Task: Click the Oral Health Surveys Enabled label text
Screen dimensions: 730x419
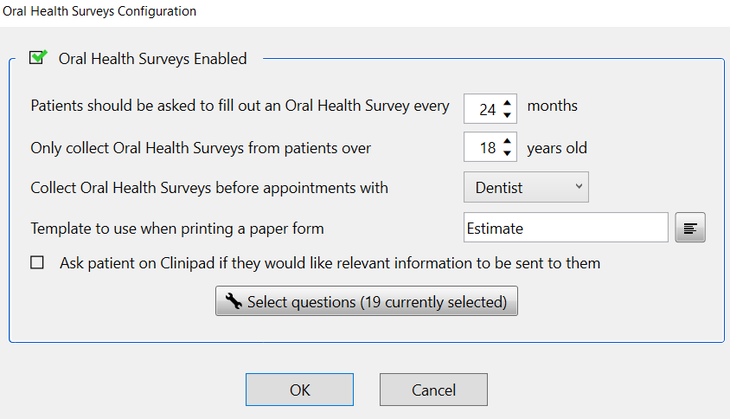Action: click(152, 59)
